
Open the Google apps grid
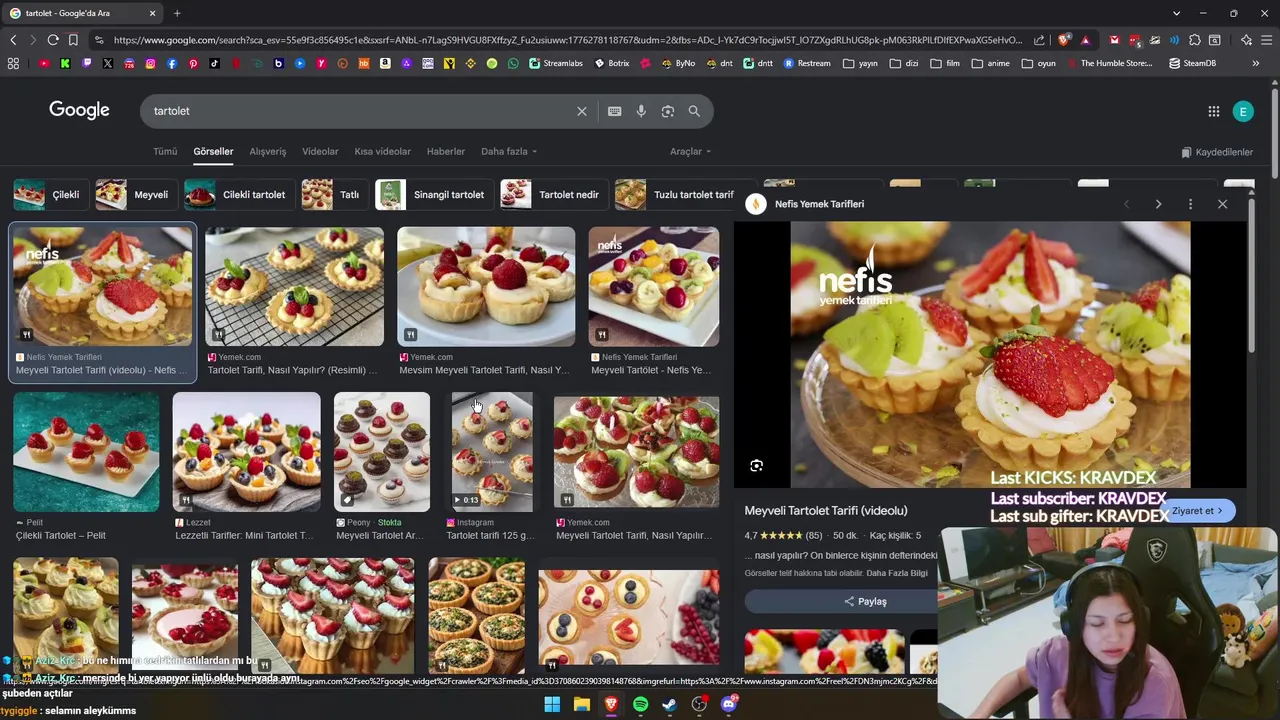[x=1214, y=111]
